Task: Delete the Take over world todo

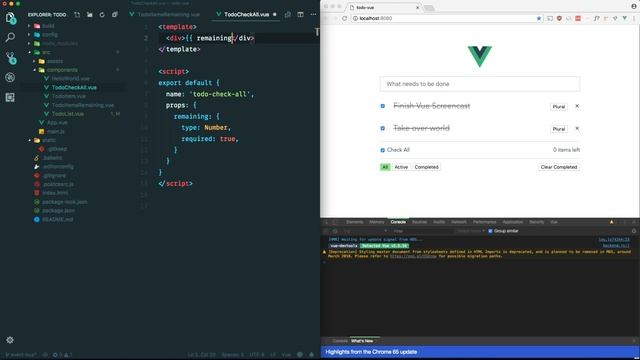Action: (577, 129)
